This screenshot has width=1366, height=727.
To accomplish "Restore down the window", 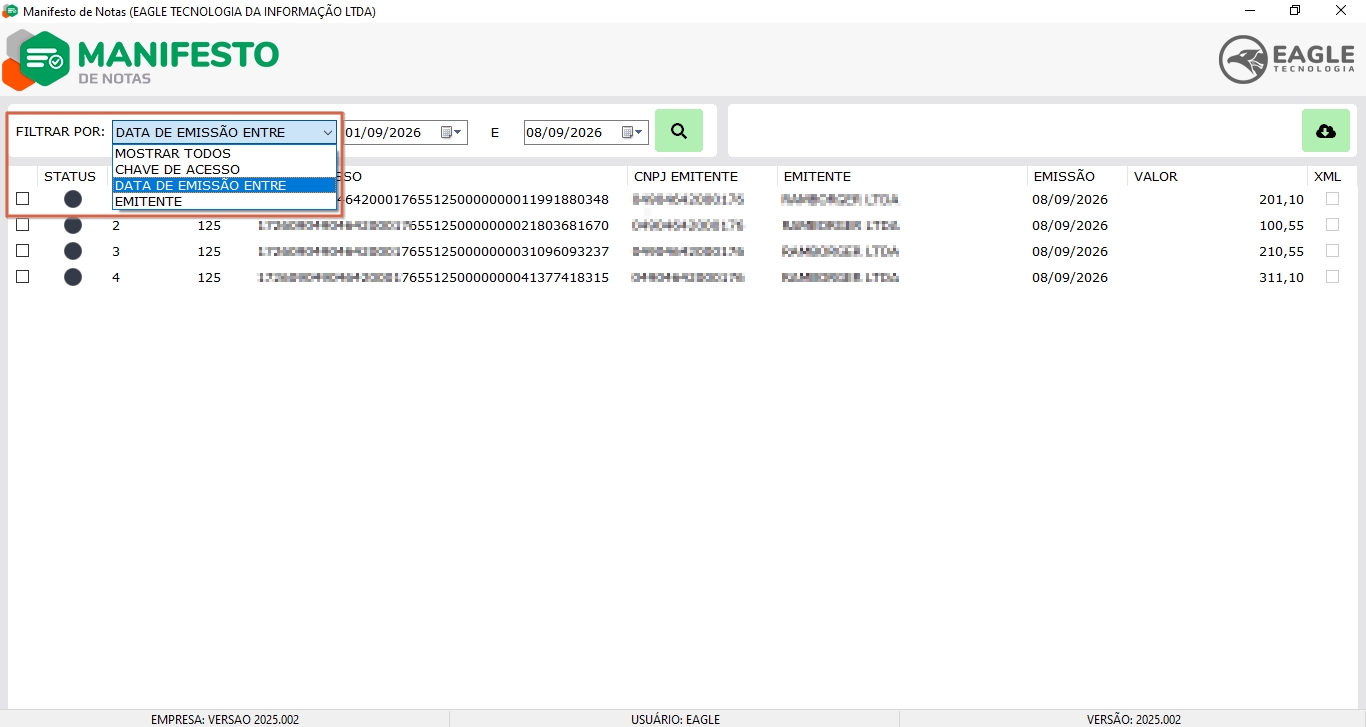I will [1295, 11].
